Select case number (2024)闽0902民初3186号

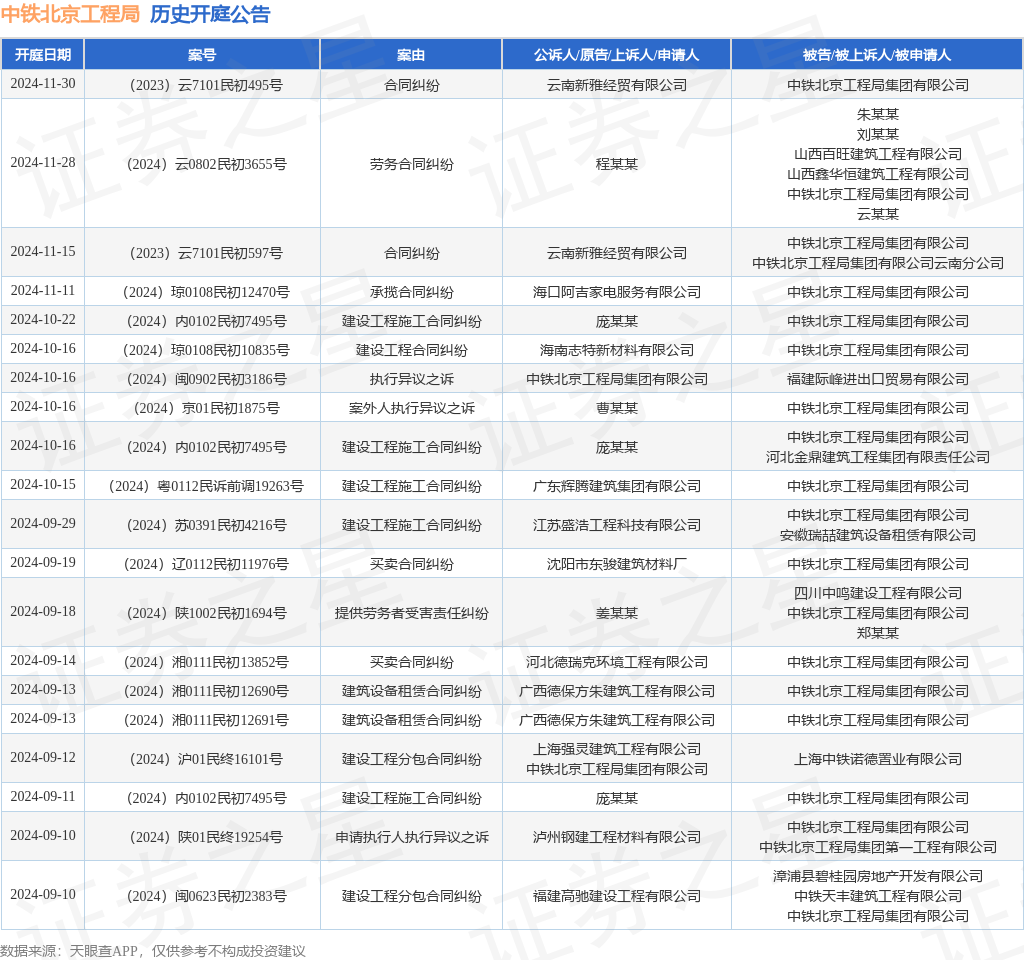(x=206, y=379)
